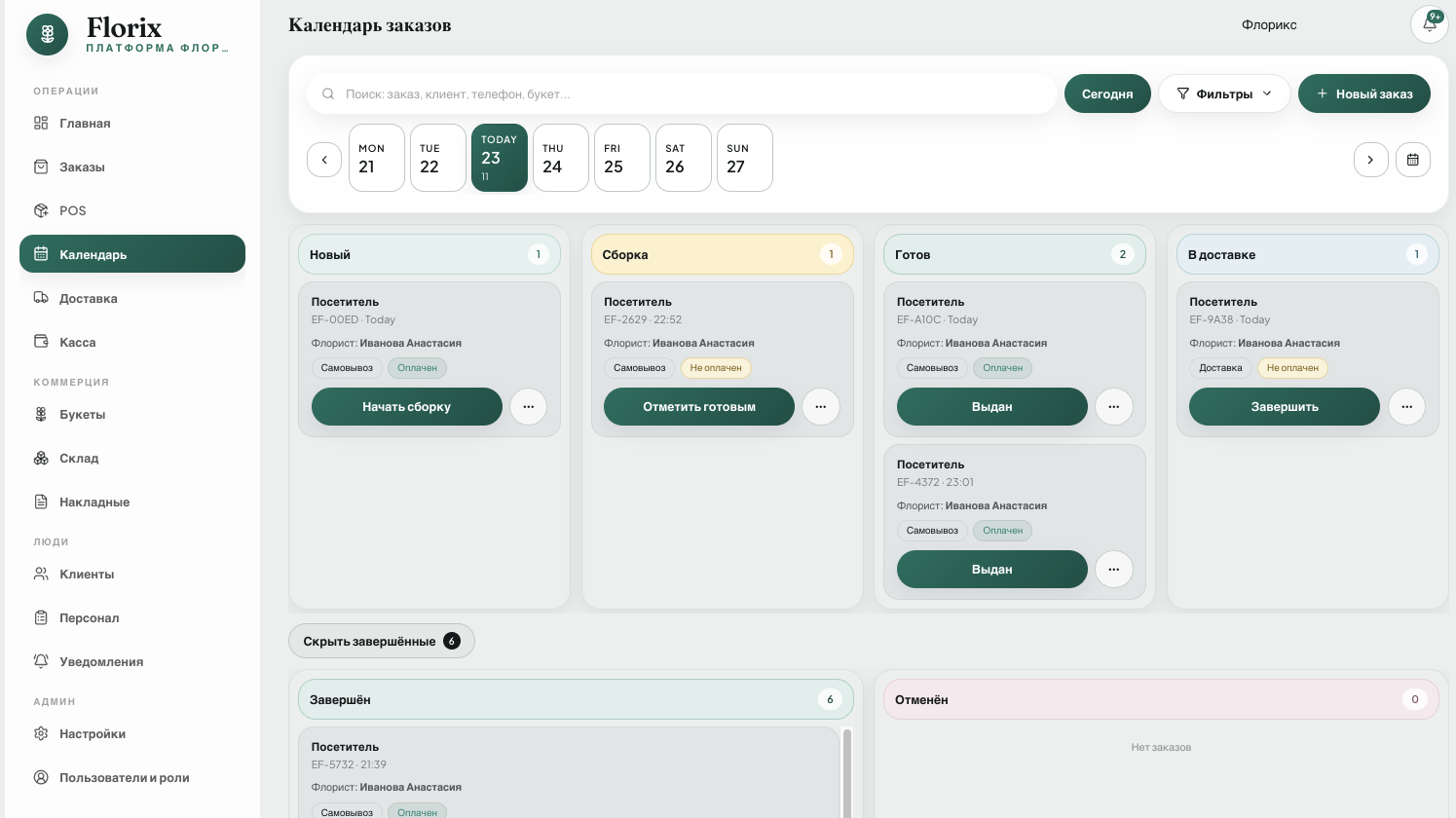Viewport: 1456px width, 818px height.
Task: Create order with Новый заказ button
Action: click(1364, 94)
